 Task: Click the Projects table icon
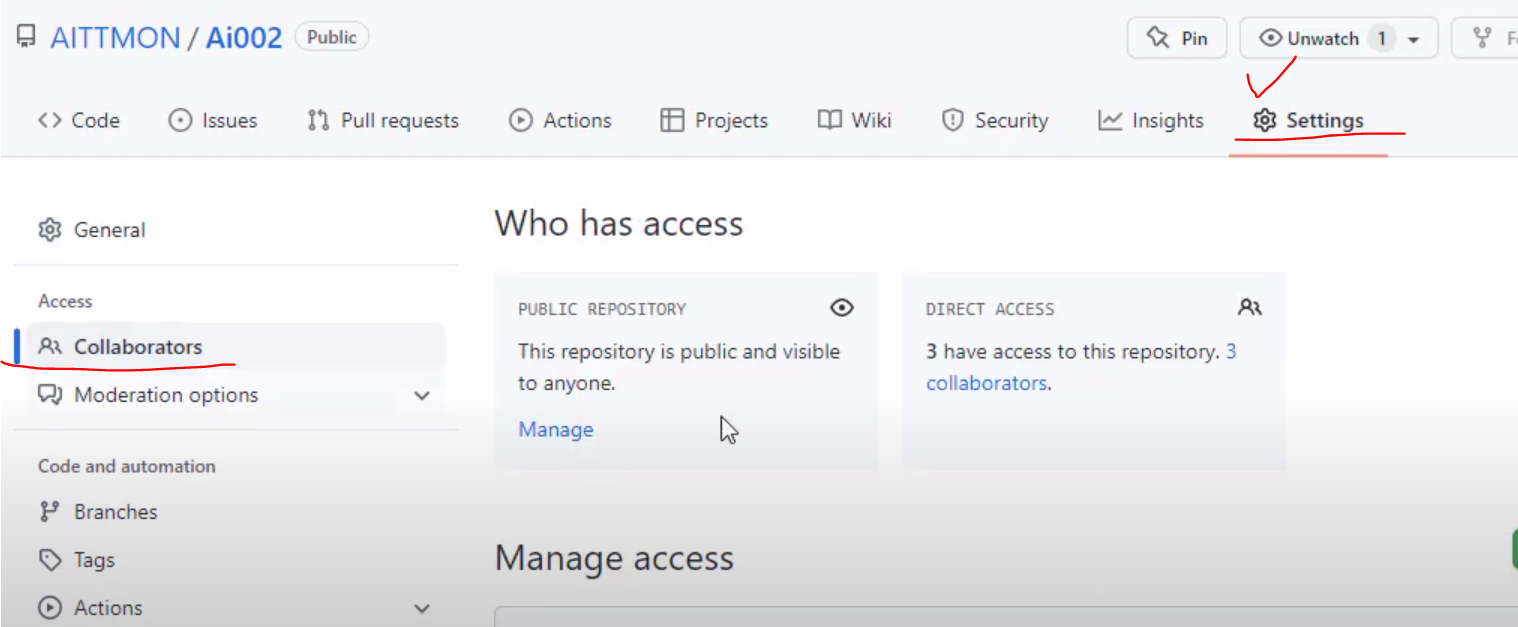tap(672, 120)
